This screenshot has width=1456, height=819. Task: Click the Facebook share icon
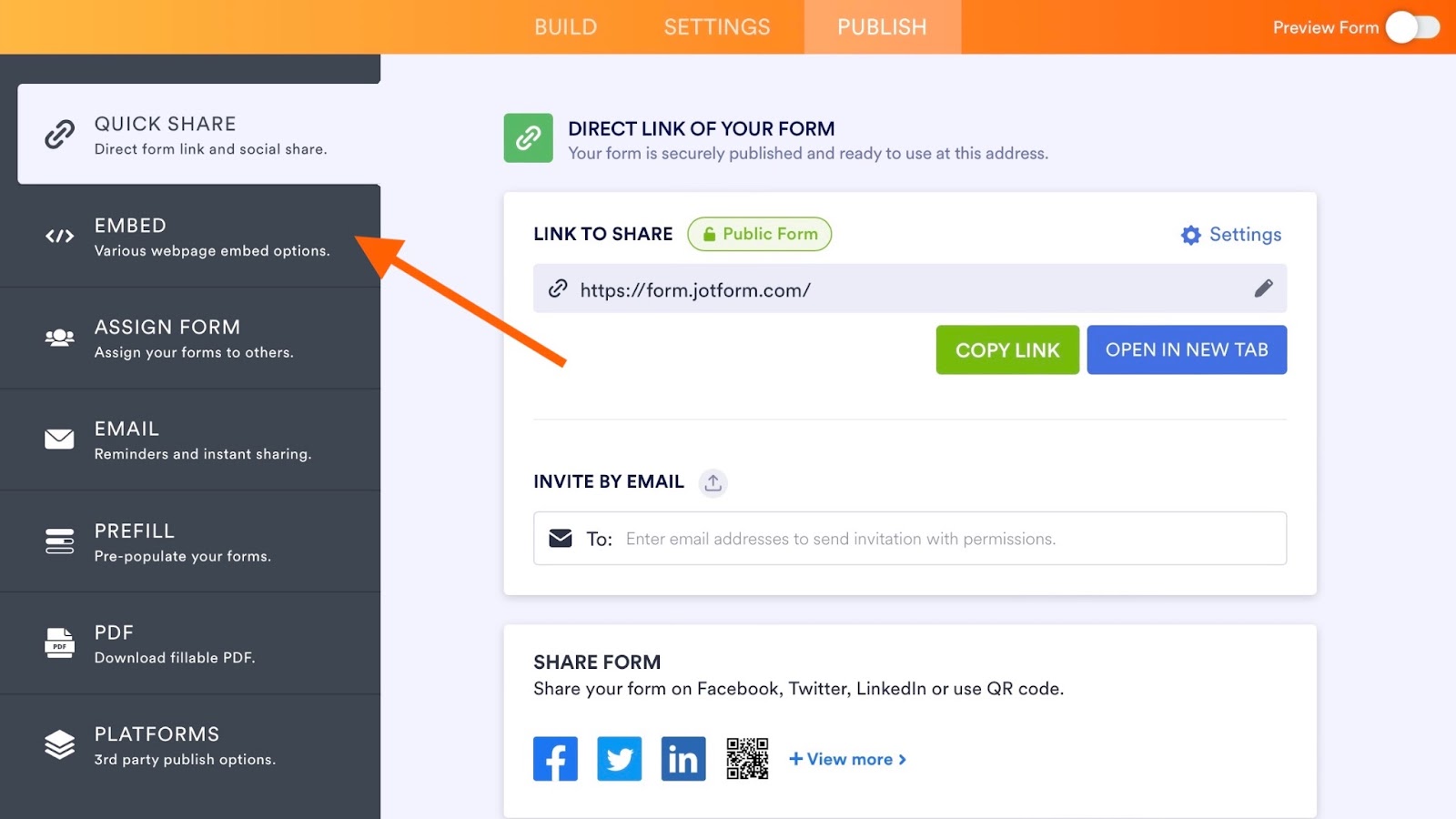pos(555,759)
